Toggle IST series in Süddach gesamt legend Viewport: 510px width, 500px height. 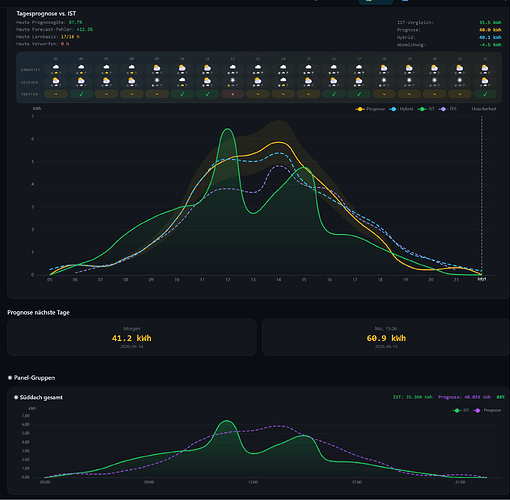click(460, 410)
